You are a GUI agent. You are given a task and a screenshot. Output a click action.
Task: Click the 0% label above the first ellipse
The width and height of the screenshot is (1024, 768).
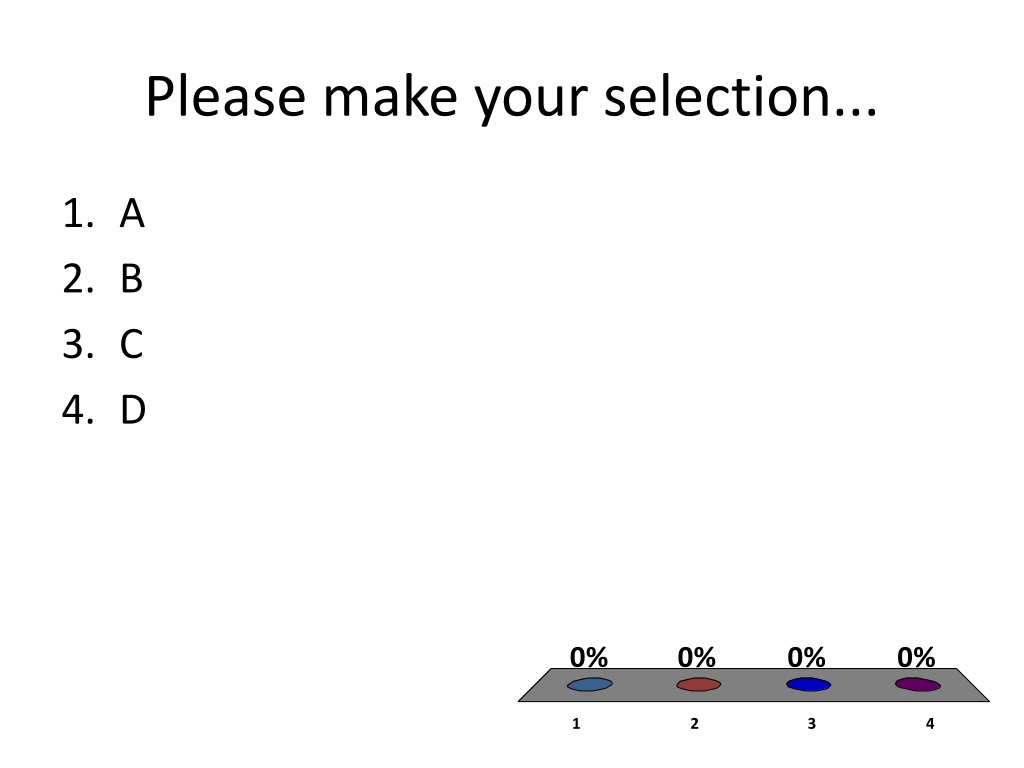pos(588,657)
